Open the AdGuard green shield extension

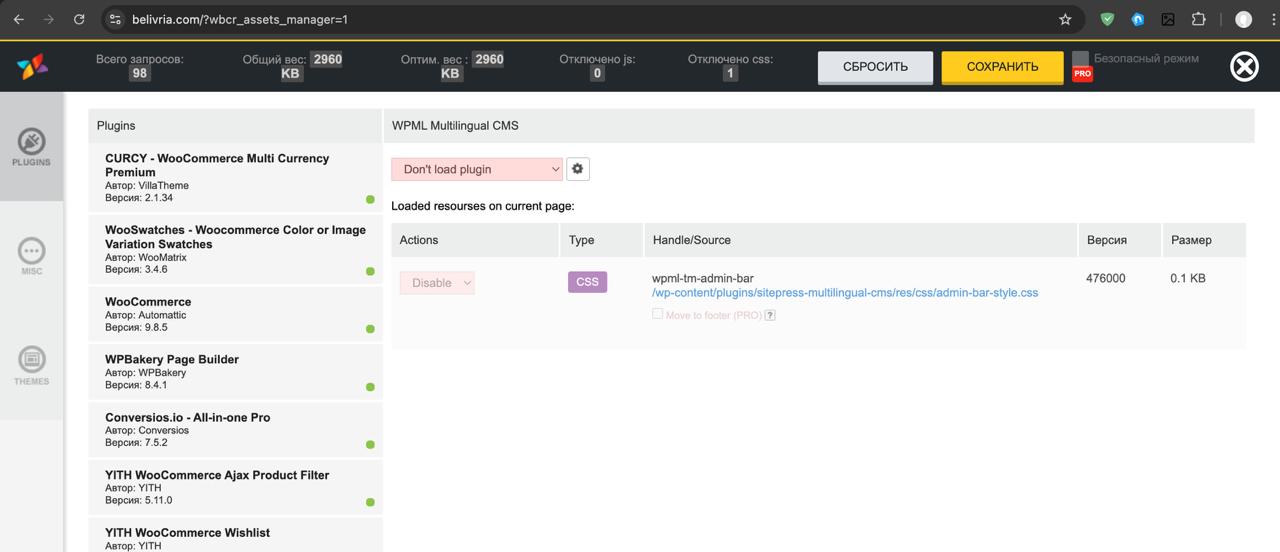(x=1107, y=19)
